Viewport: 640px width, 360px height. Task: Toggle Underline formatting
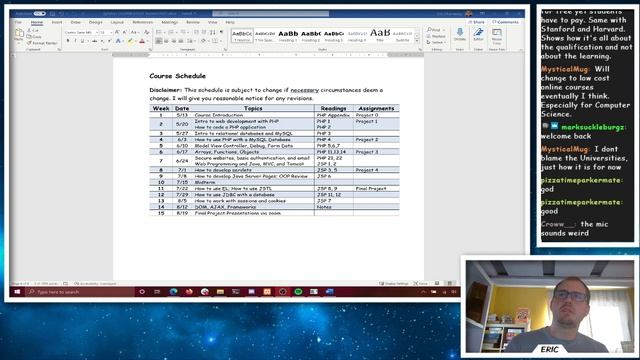(x=82, y=41)
